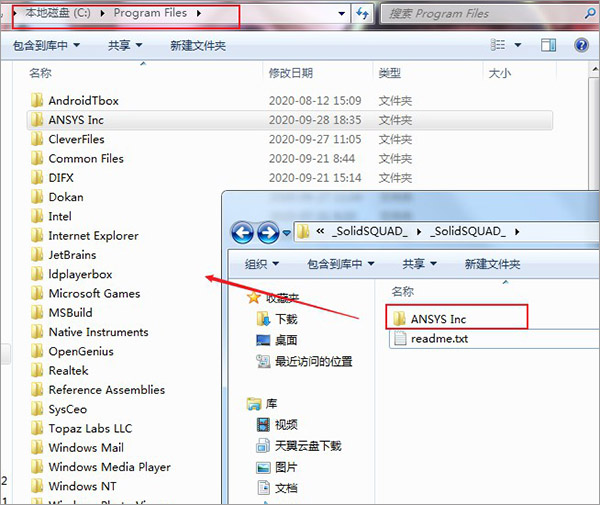600x505 pixels.
Task: Sort by 名称 column in Program Files window
Action: (40, 73)
